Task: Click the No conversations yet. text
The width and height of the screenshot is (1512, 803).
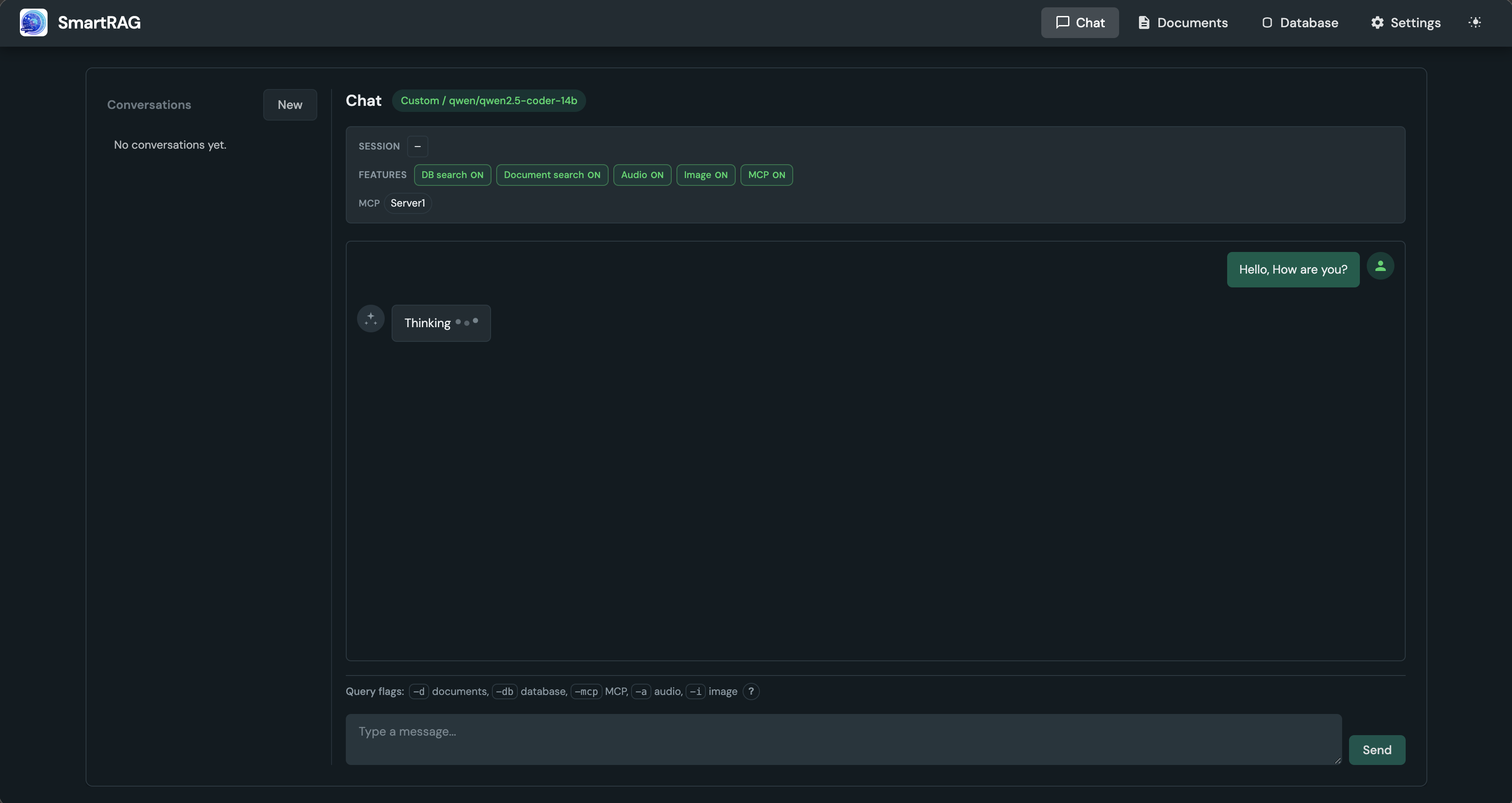Action: coord(170,144)
